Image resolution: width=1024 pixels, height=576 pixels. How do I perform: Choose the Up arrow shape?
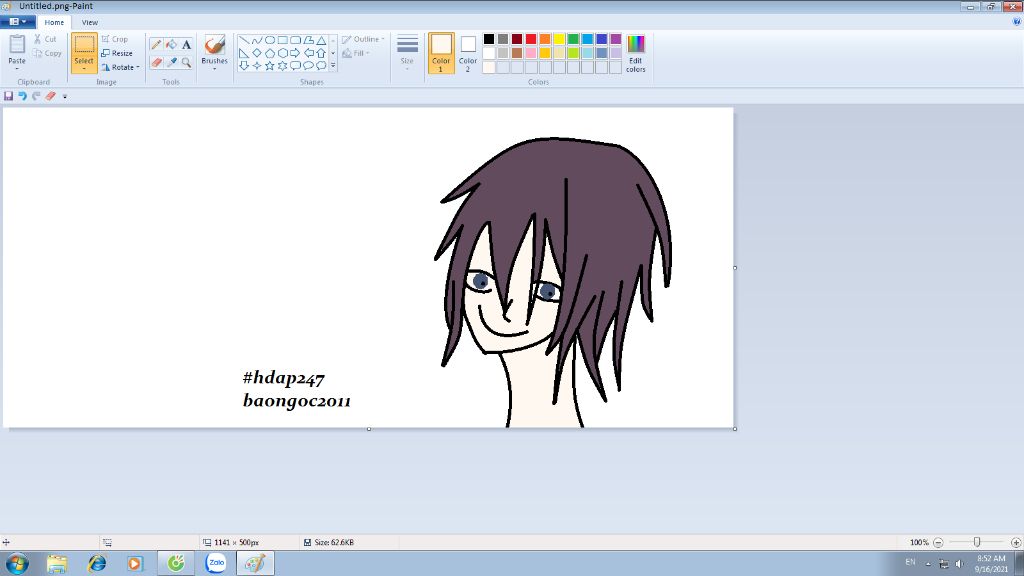[x=321, y=53]
